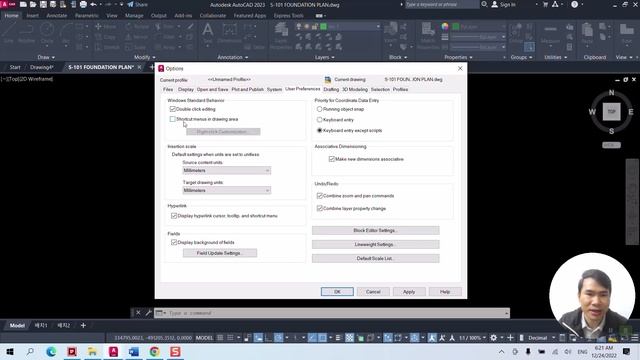Expand the Modify panel dropdown
This screenshot has height=360, width=640.
(x=144, y=58)
